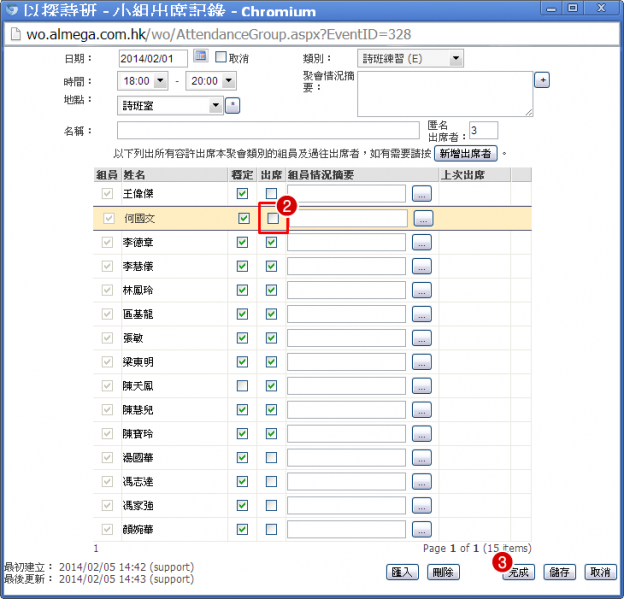Viewport: 624px width, 599px height.
Task: Click the 組員 column header
Action: pyautogui.click(x=107, y=175)
